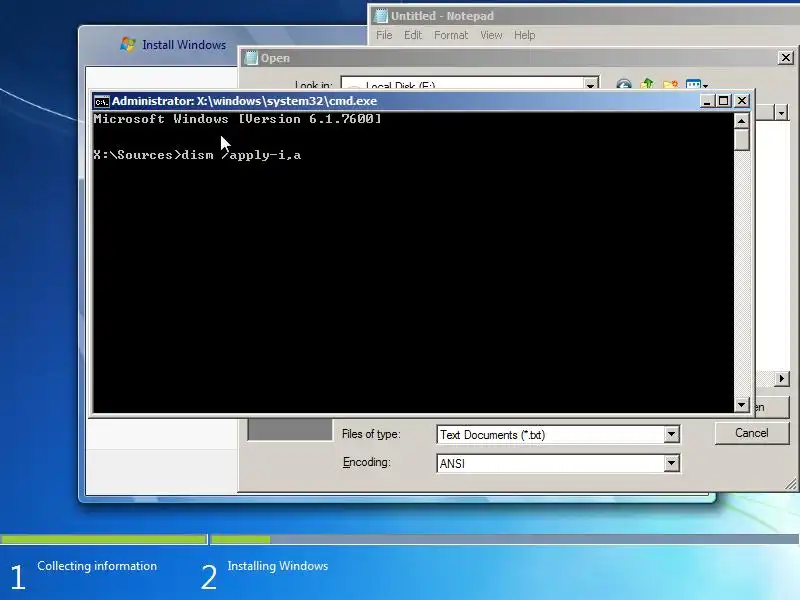
Task: Click the dism /apply-i,a command line
Action: click(x=197, y=155)
